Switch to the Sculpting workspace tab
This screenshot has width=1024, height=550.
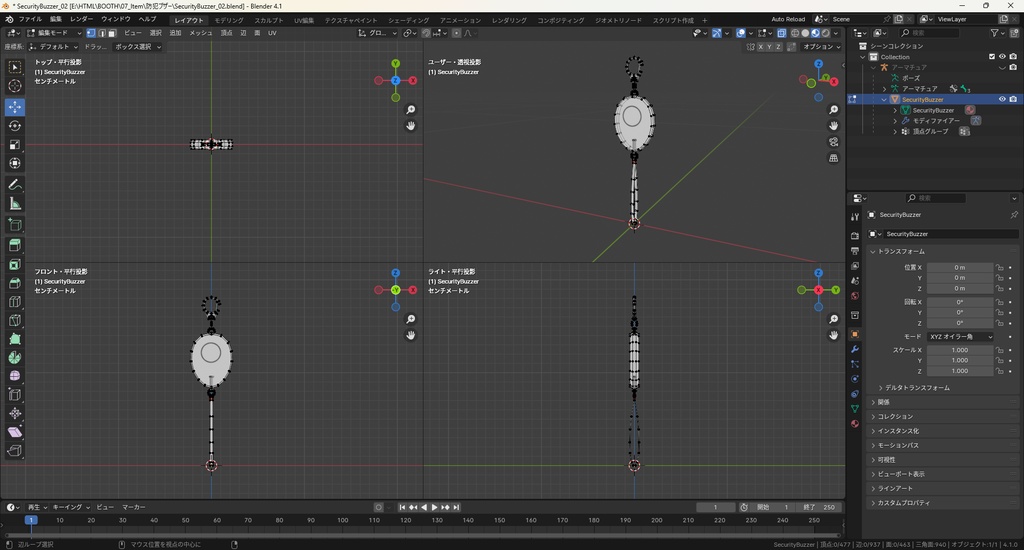tap(268, 20)
